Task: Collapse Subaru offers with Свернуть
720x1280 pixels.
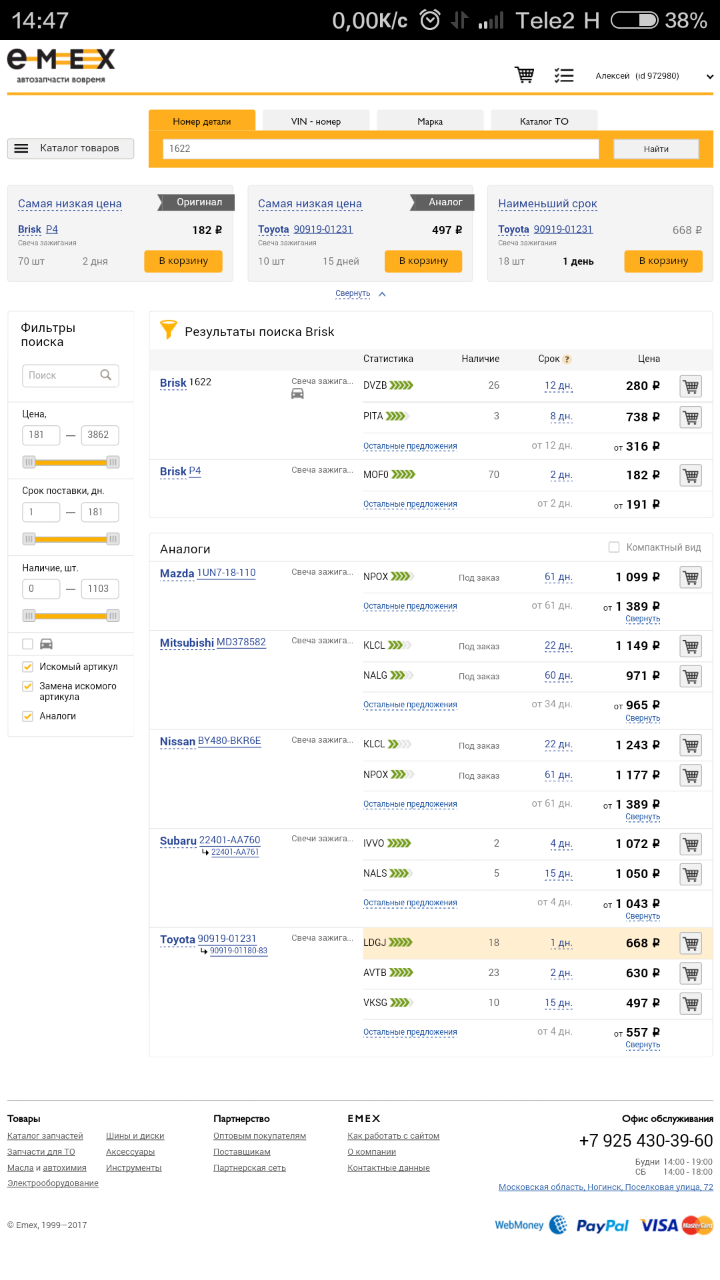Action: tap(643, 916)
